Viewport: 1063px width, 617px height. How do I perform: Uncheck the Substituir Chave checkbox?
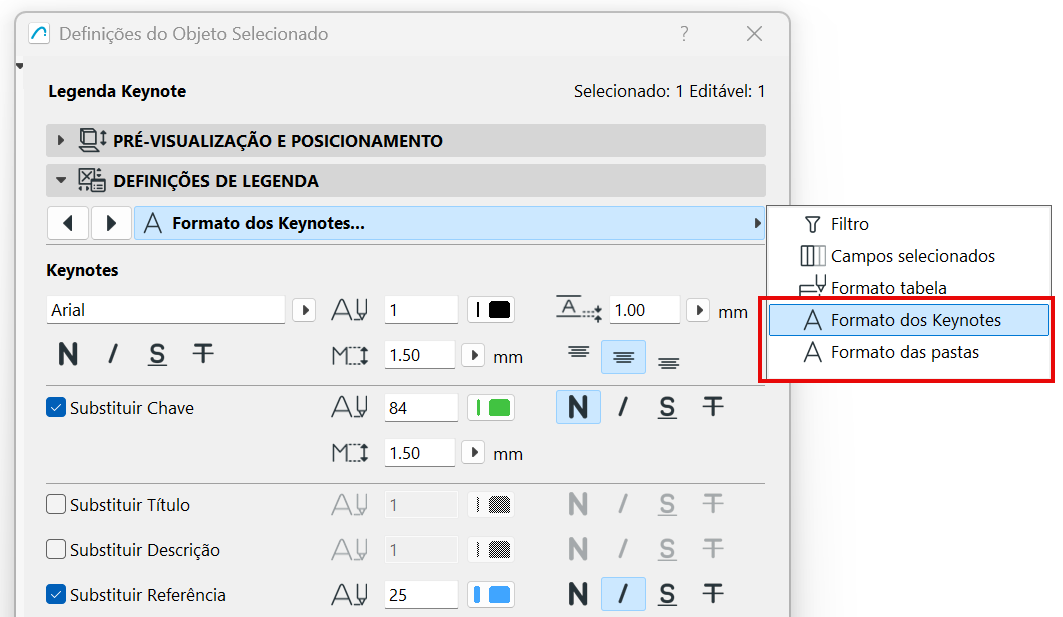pos(56,408)
